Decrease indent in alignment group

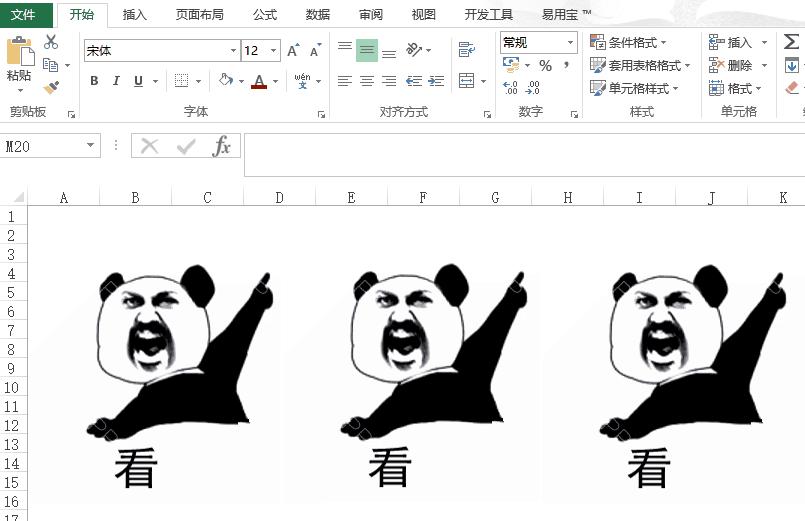[414, 81]
